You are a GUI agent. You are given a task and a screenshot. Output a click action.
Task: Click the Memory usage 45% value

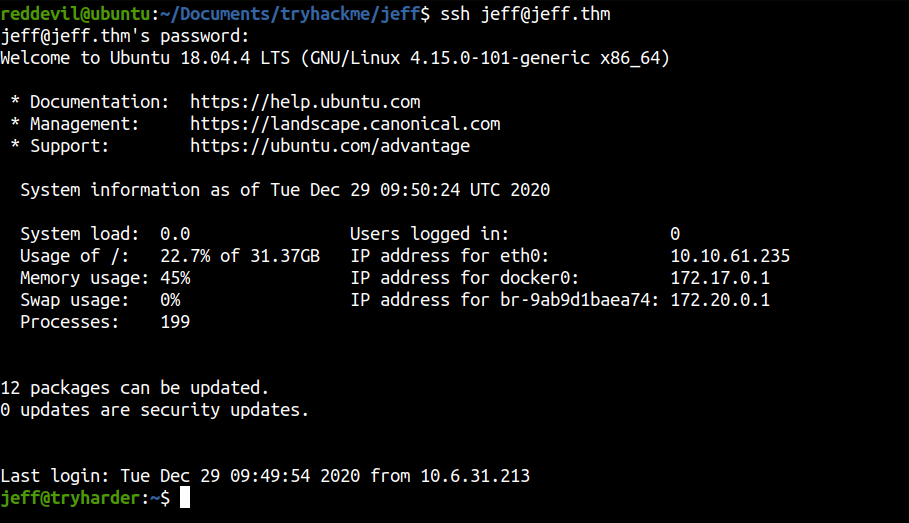(x=175, y=278)
